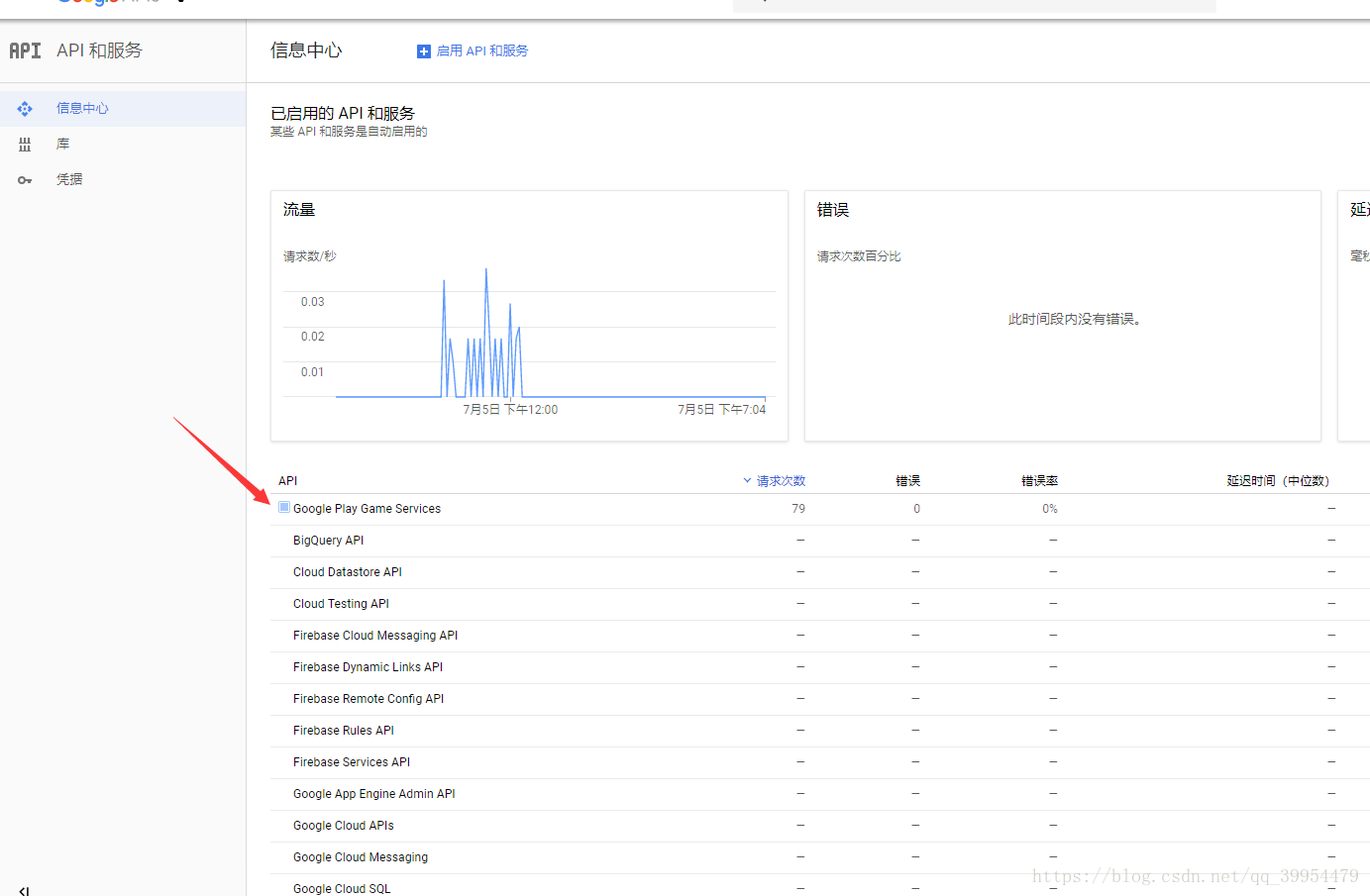
Task: Click the request count value 79
Action: 798,509
